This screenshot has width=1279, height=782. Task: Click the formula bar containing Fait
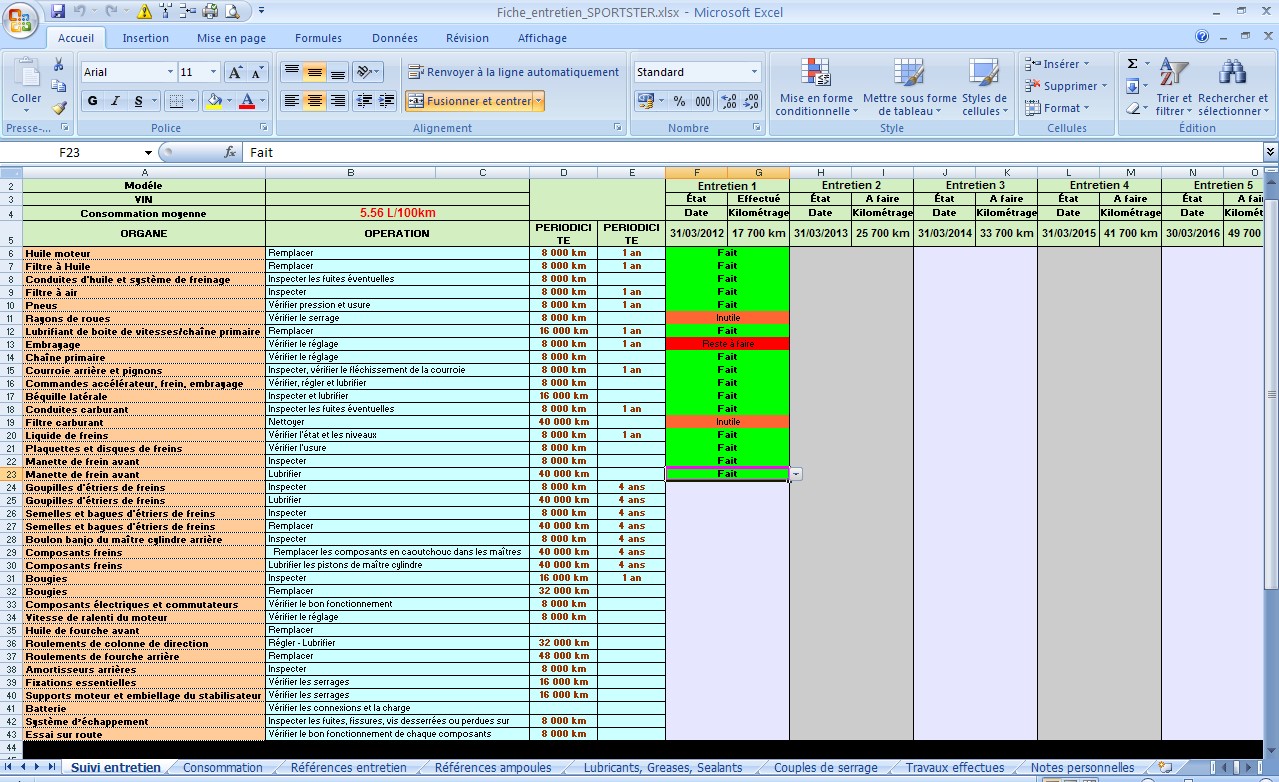750,152
